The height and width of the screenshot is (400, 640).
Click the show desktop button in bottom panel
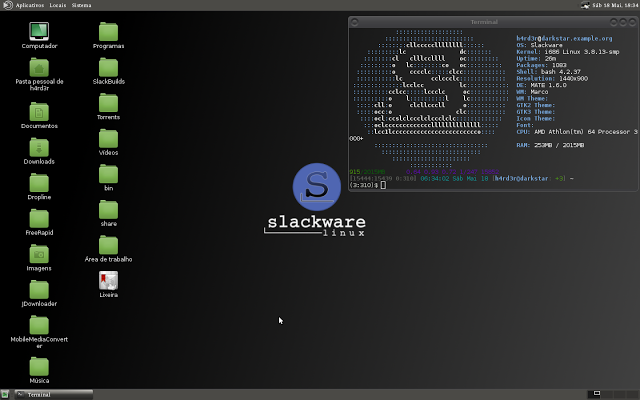point(5,394)
